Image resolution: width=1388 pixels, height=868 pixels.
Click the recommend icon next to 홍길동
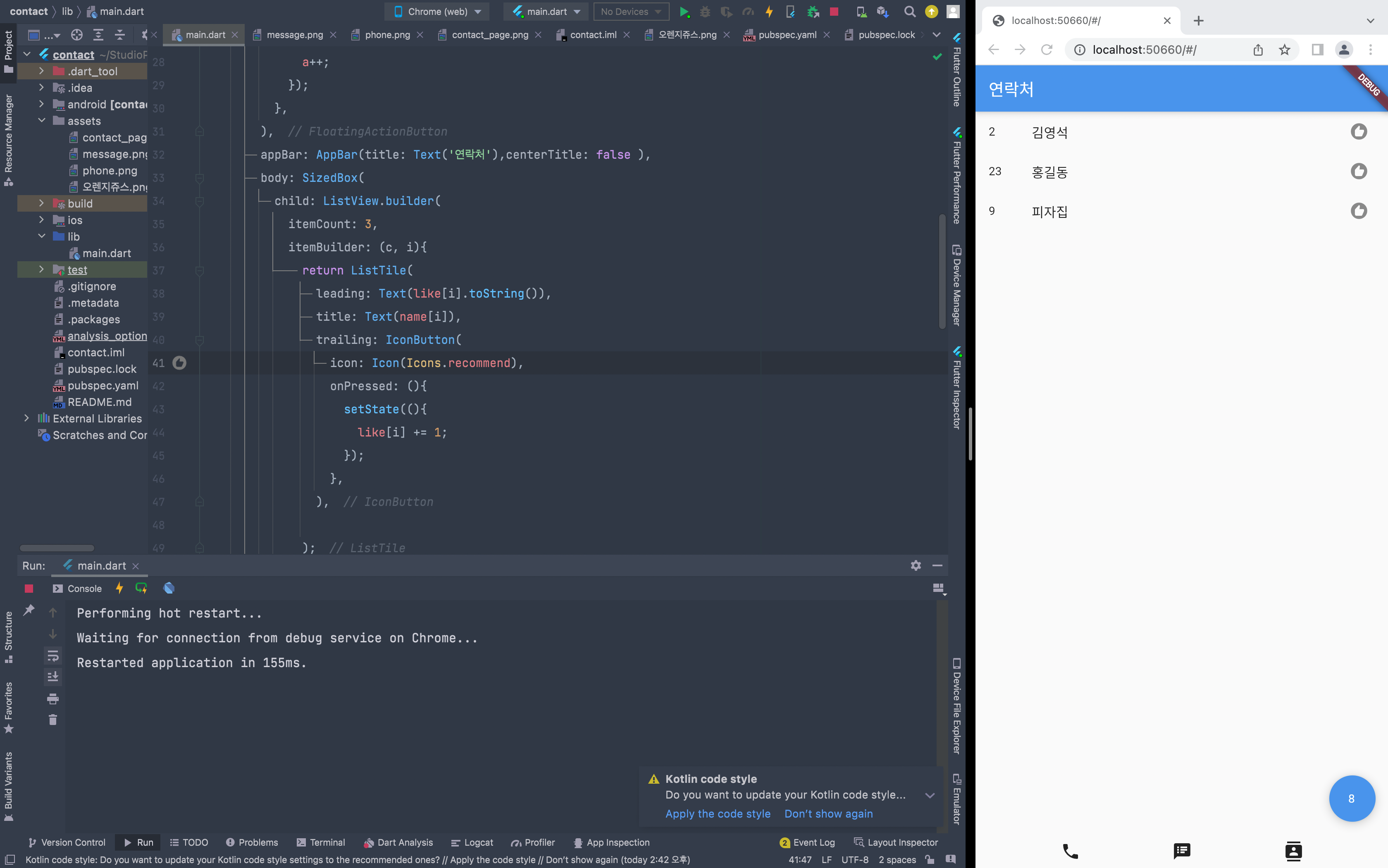1358,171
